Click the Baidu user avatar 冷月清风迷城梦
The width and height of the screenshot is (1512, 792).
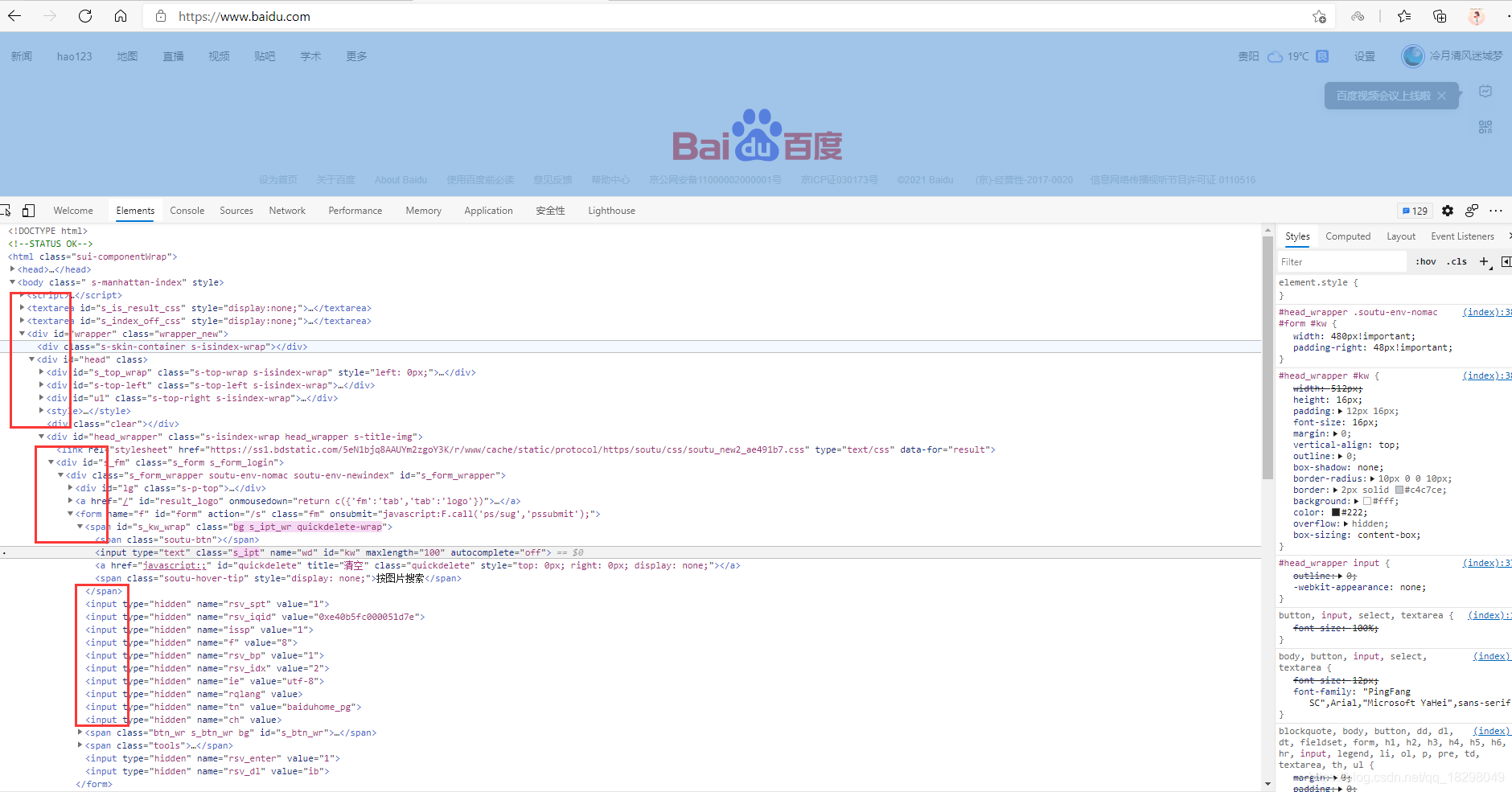[1413, 55]
